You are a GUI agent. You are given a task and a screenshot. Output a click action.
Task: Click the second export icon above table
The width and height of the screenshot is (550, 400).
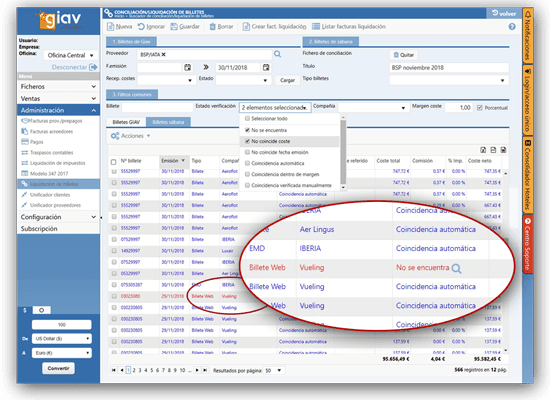[x=493, y=150]
